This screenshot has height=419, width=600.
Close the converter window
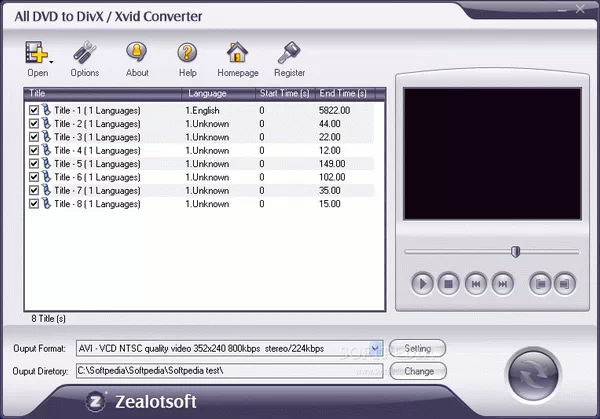tap(580, 9)
